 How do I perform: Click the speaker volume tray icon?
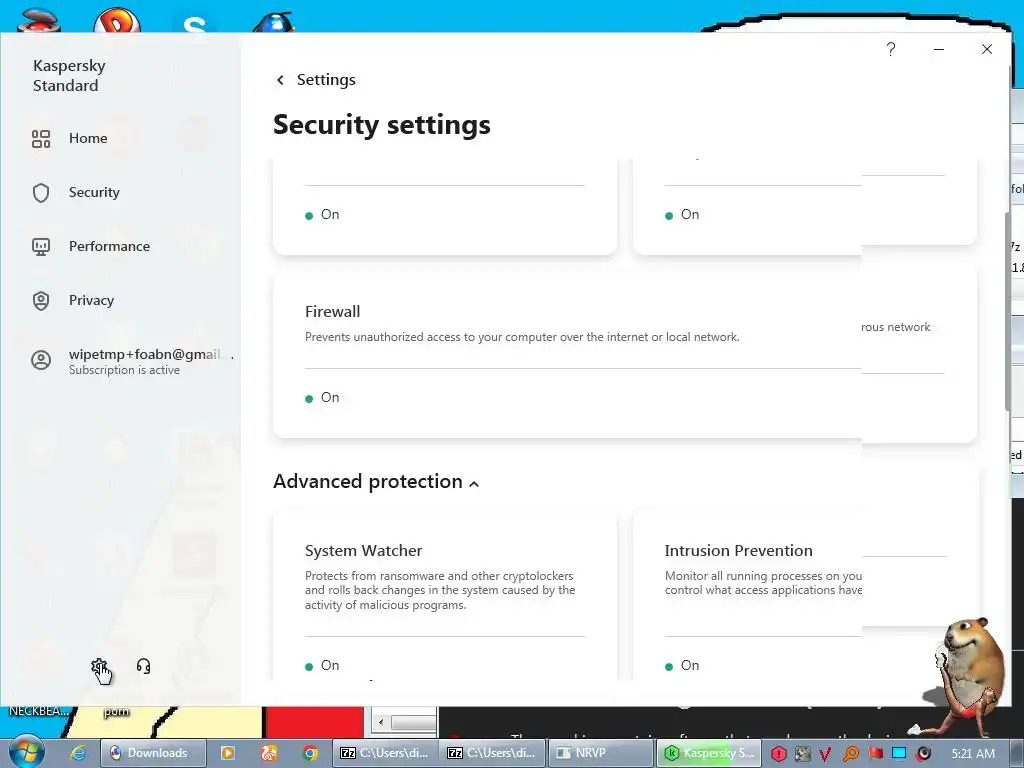[x=923, y=754]
